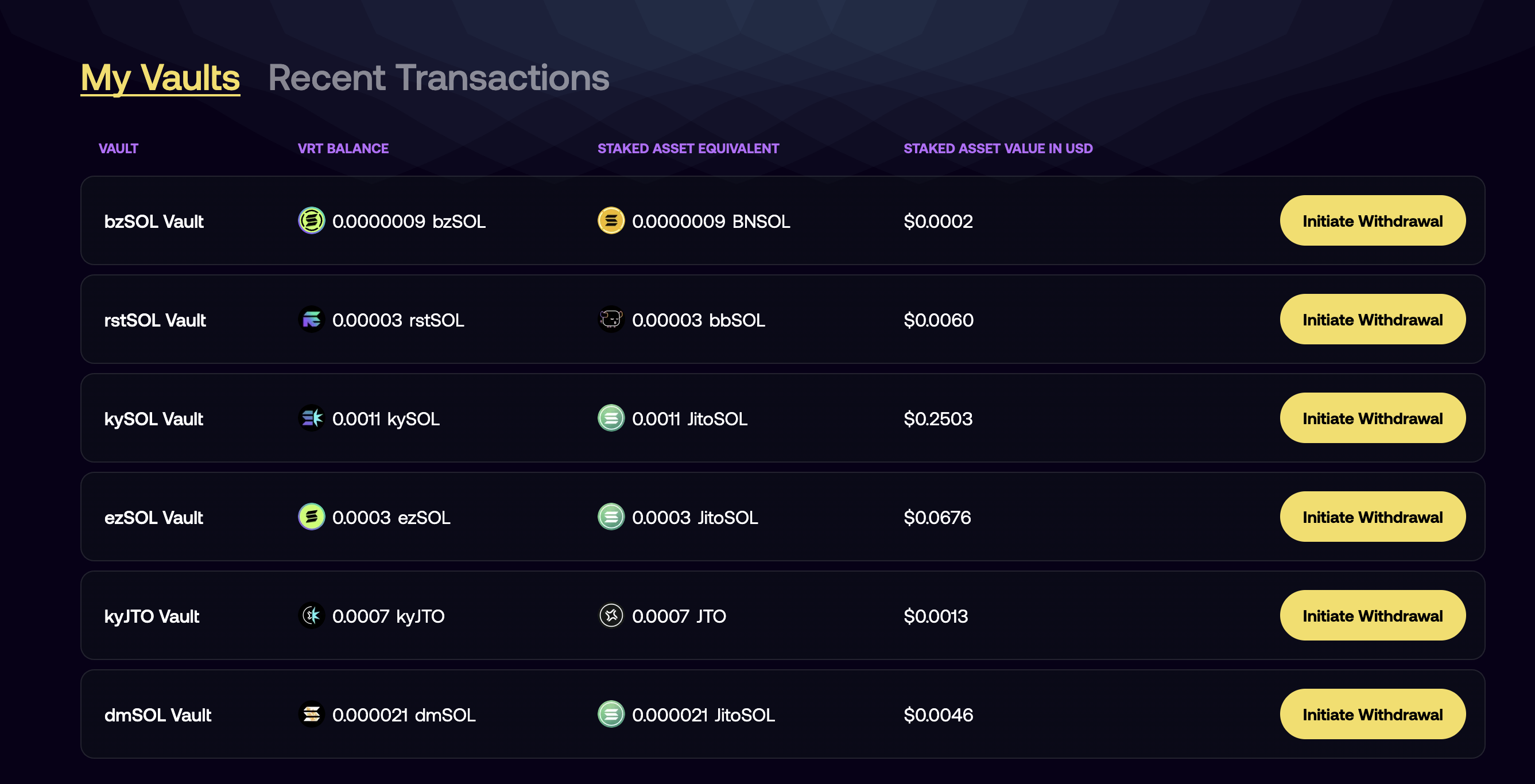The height and width of the screenshot is (784, 1535).
Task: Select the rstSOL Vault name
Action: [x=155, y=320]
